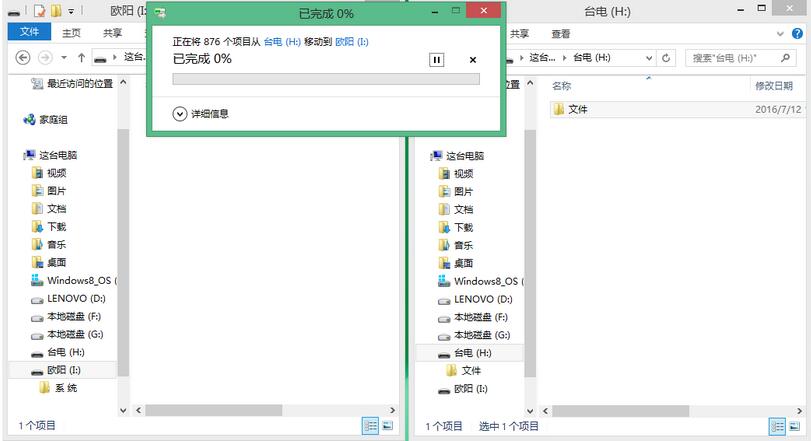Open 文件 tab in left window
Viewport: 811px width, 441px height.
[x=29, y=32]
